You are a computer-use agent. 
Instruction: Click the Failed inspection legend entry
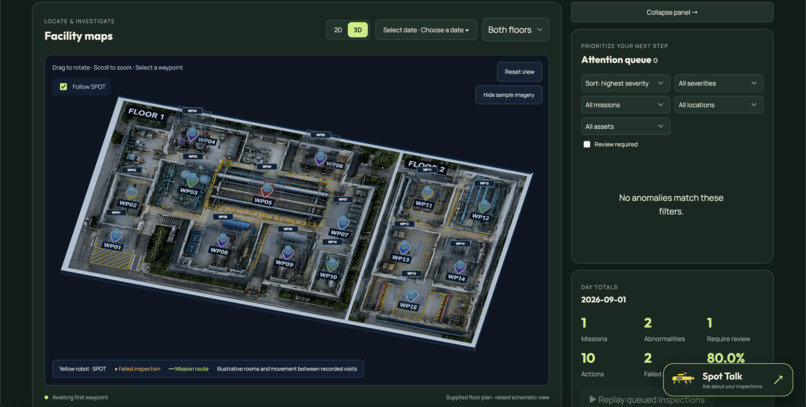pyautogui.click(x=138, y=369)
